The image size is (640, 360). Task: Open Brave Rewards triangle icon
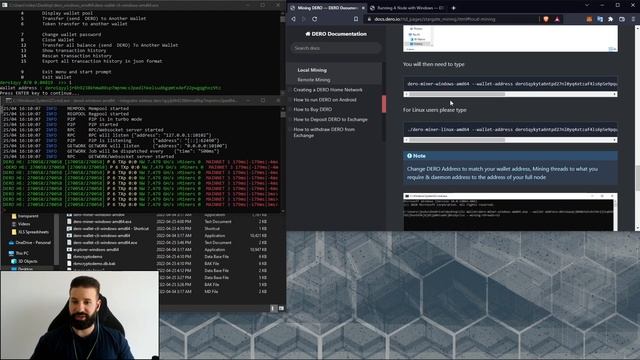click(557, 19)
